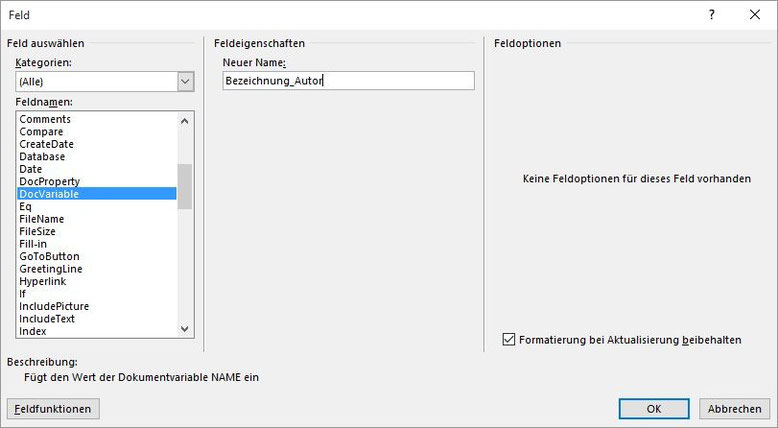Click inside the Neuer Name text field
778x428 pixels.
pos(348,81)
